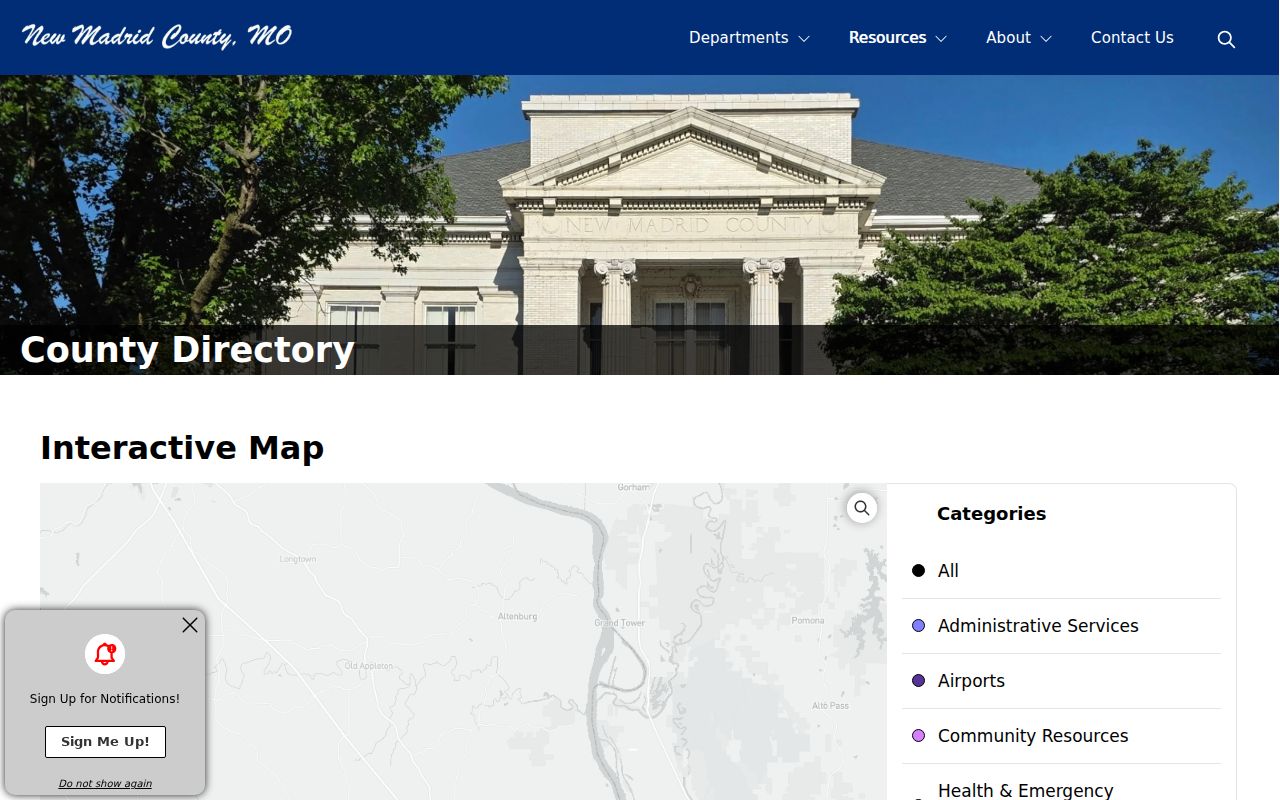The height and width of the screenshot is (800, 1280).
Task: Click the map search magnifier button
Action: tap(862, 508)
